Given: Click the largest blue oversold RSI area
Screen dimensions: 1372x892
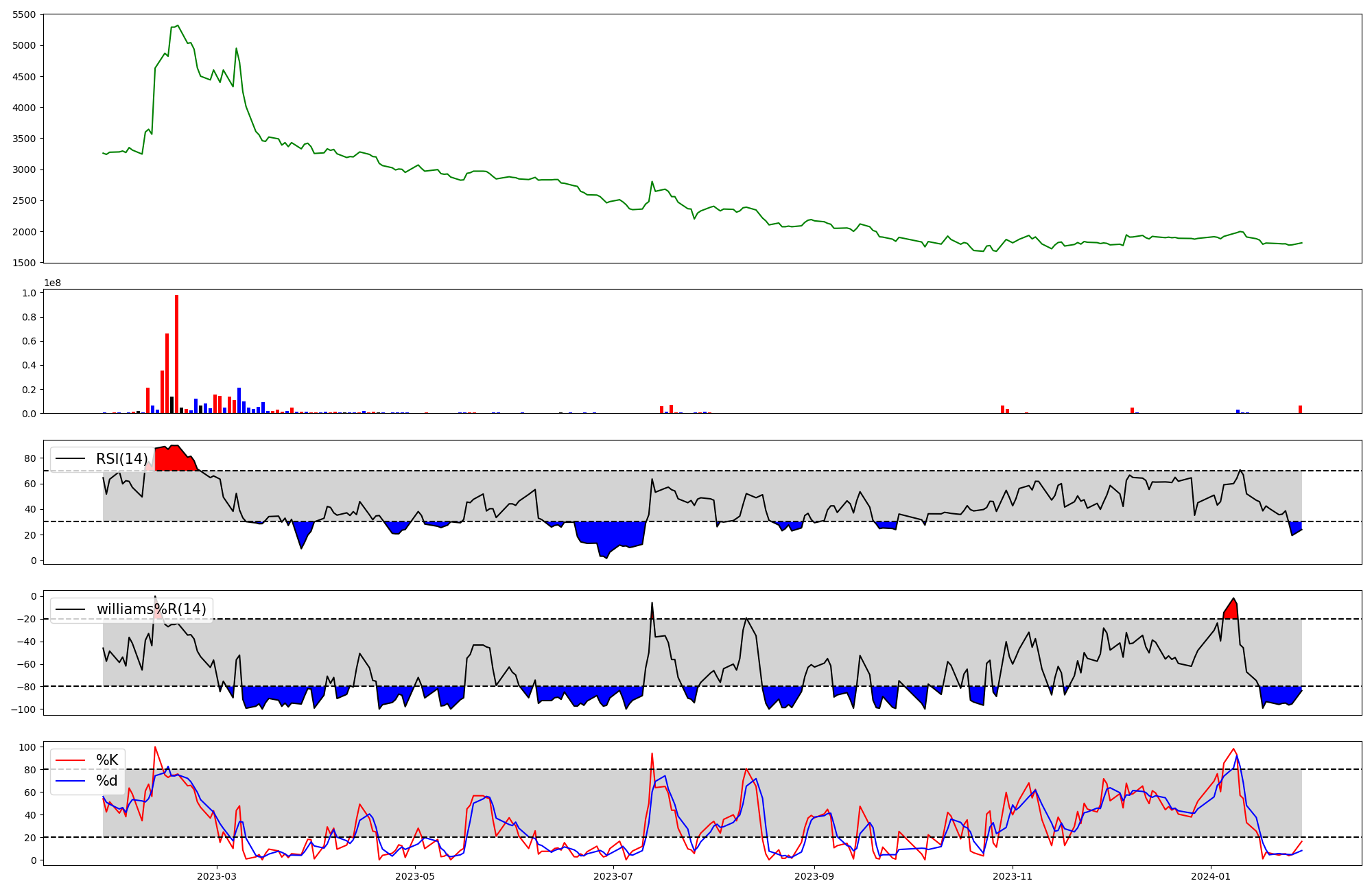Looking at the screenshot, I should (x=611, y=534).
